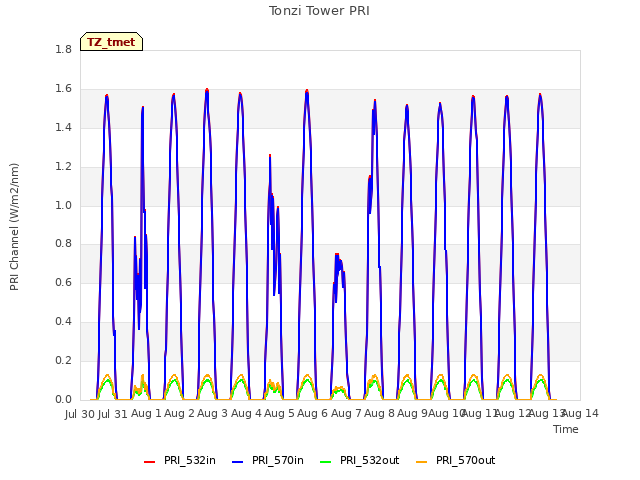Click the Aug 6 x-axis date label
Screen dimensions: 640x480
313,414
